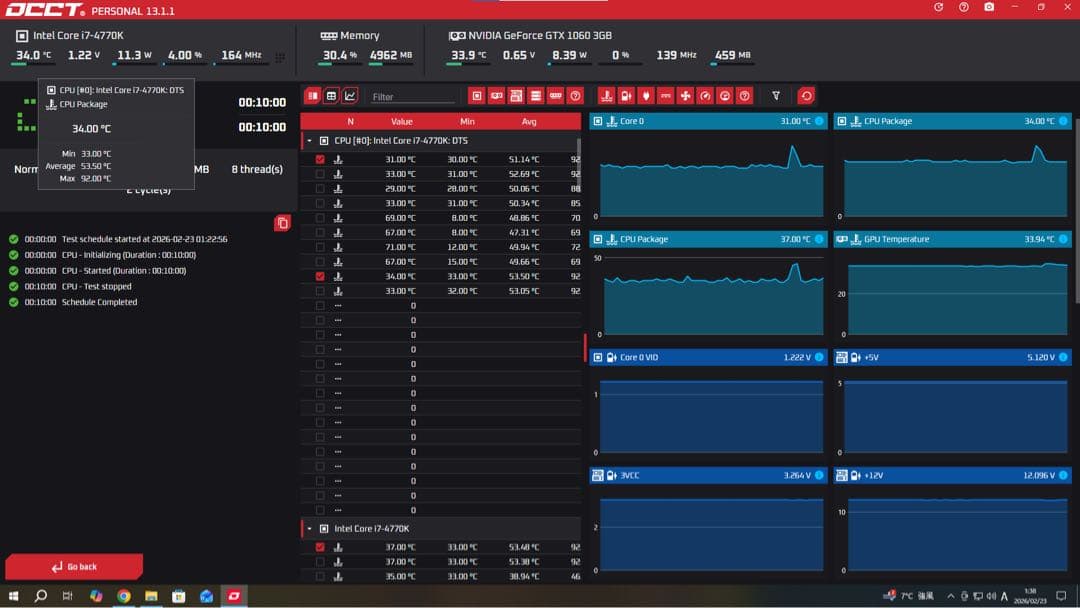Check the 29.00 °C sensor row checkbox

(x=320, y=189)
